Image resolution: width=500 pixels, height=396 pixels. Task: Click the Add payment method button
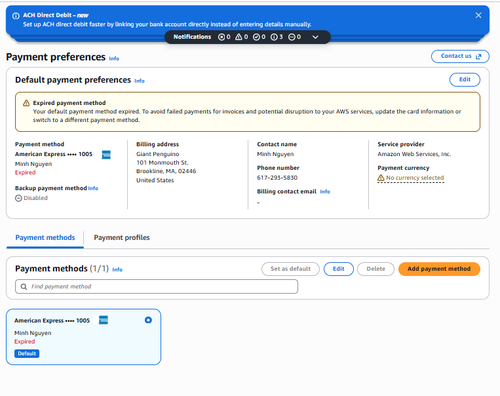pos(439,269)
